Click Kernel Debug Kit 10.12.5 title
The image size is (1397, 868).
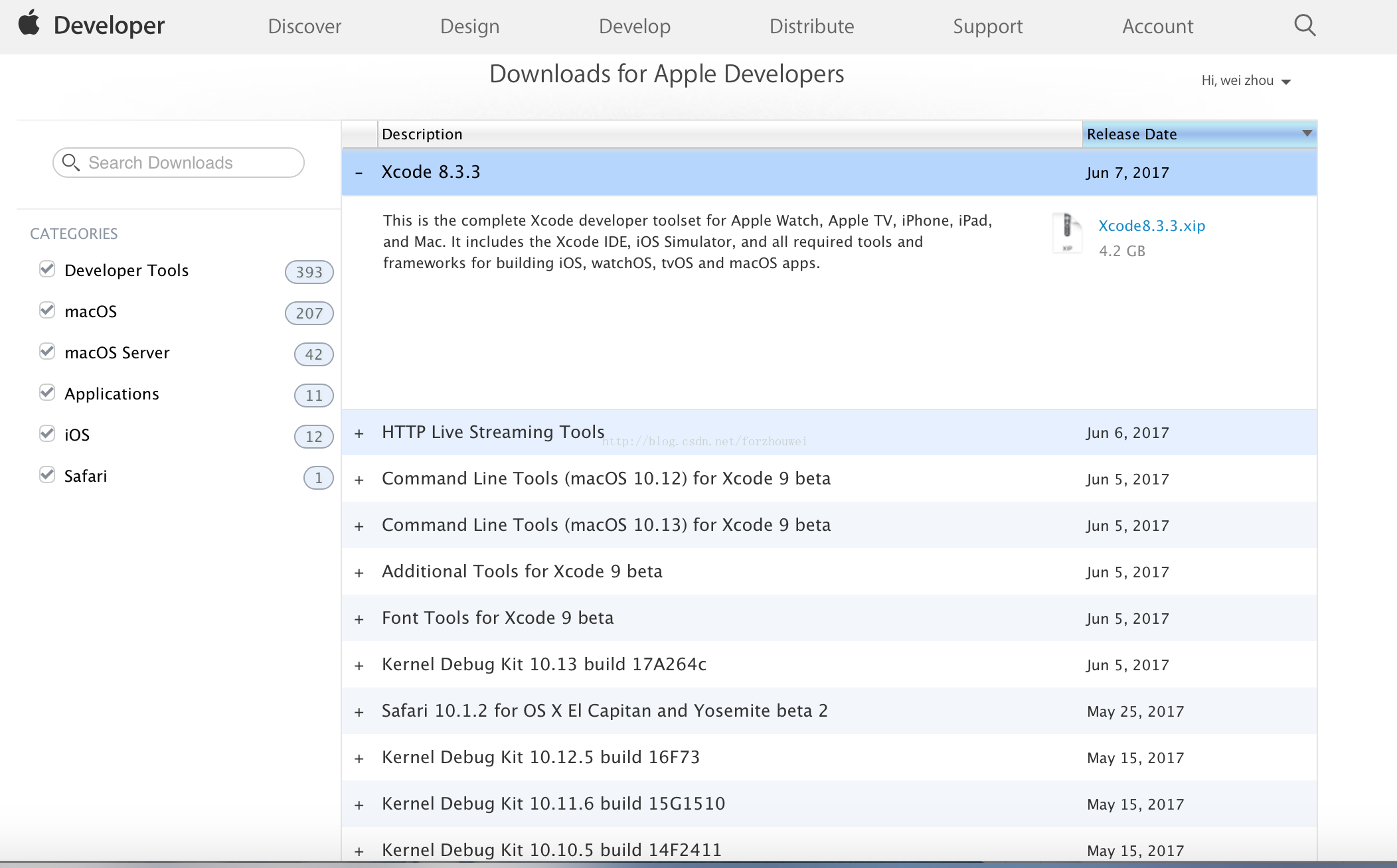click(x=541, y=757)
